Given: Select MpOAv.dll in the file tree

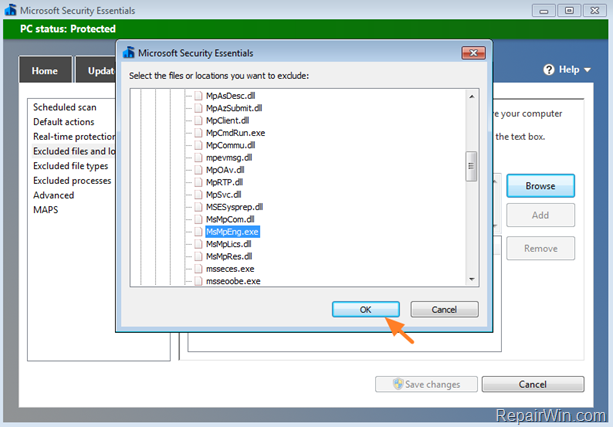Looking at the screenshot, I should click(225, 170).
